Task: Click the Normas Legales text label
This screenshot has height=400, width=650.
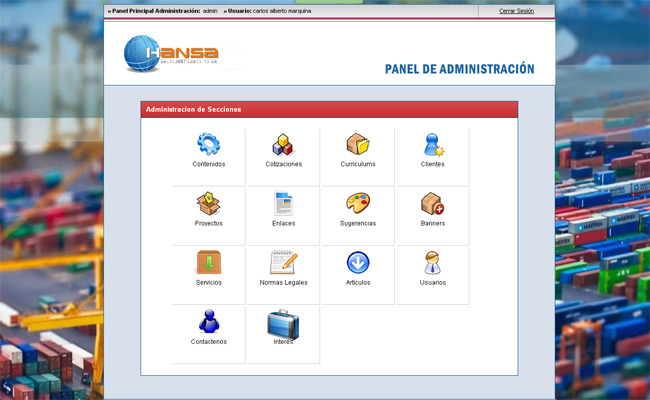Action: tap(283, 283)
